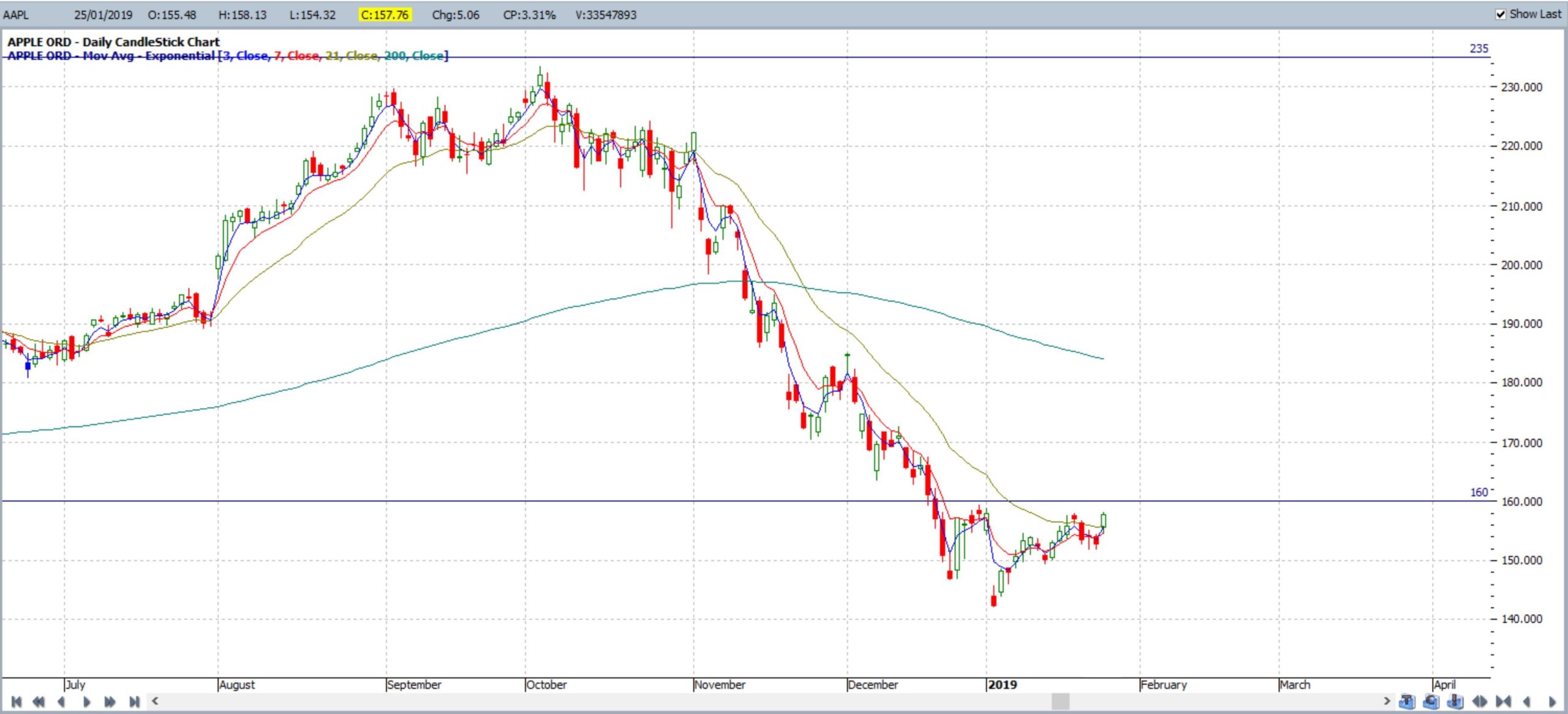Click the horizontal scrollbar thumb

click(1060, 701)
